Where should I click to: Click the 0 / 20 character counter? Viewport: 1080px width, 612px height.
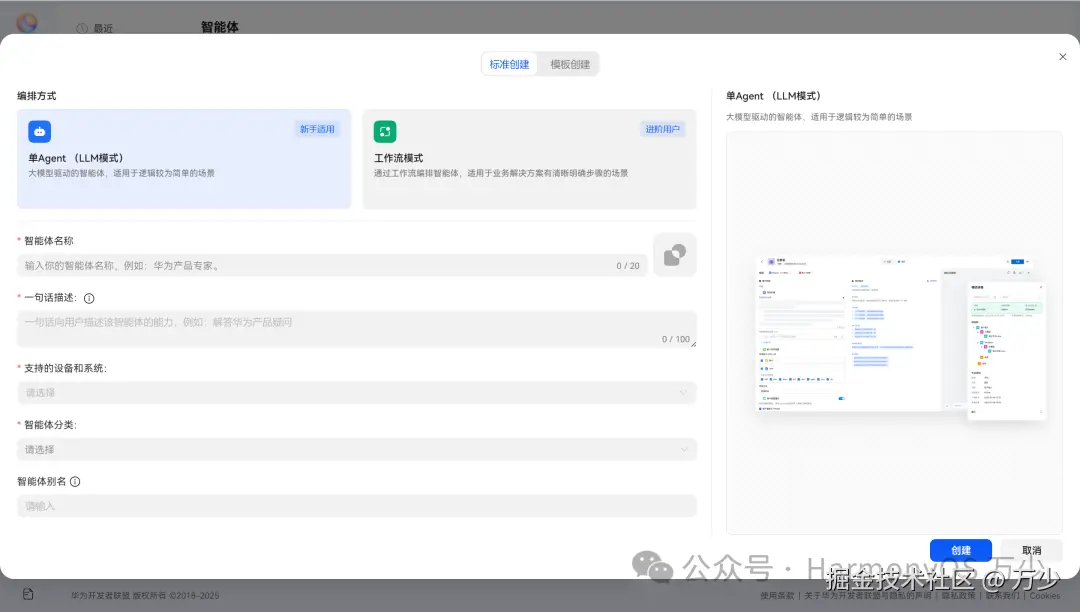click(x=627, y=266)
